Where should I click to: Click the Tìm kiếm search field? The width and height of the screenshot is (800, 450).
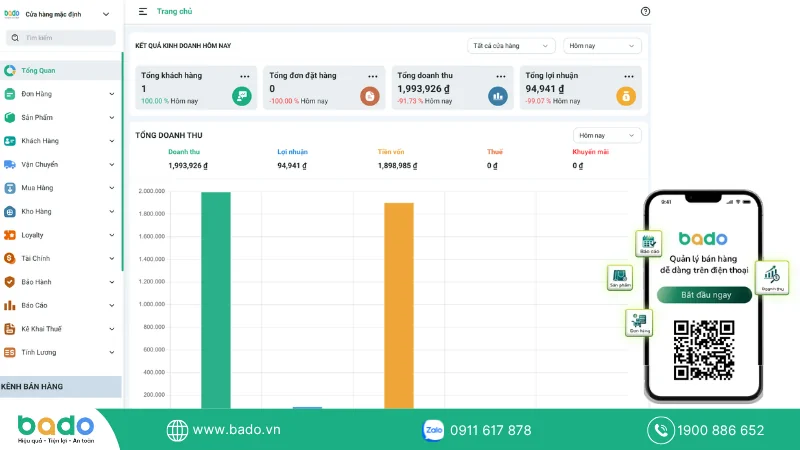coord(61,38)
